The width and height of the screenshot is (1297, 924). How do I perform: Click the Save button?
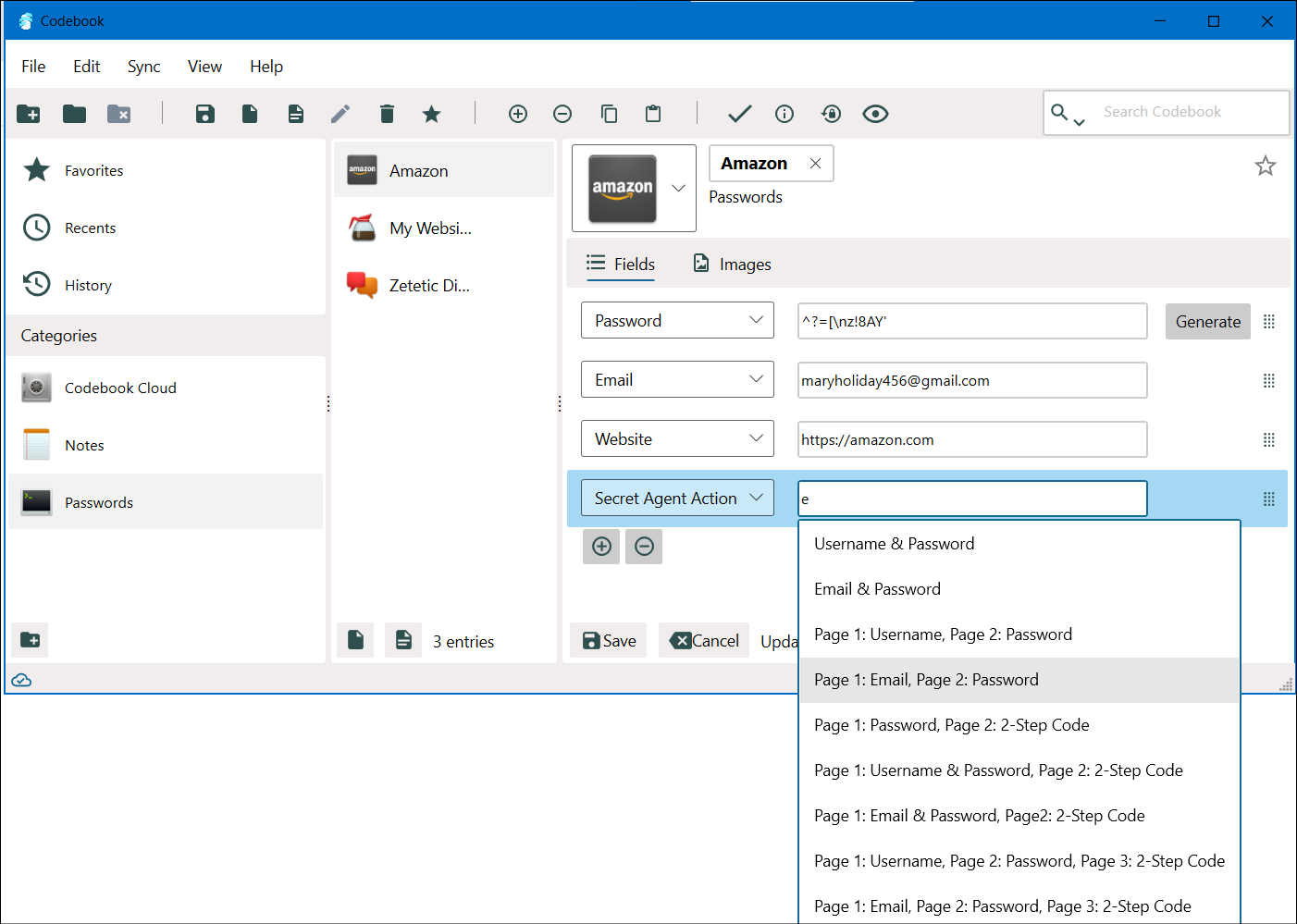608,640
